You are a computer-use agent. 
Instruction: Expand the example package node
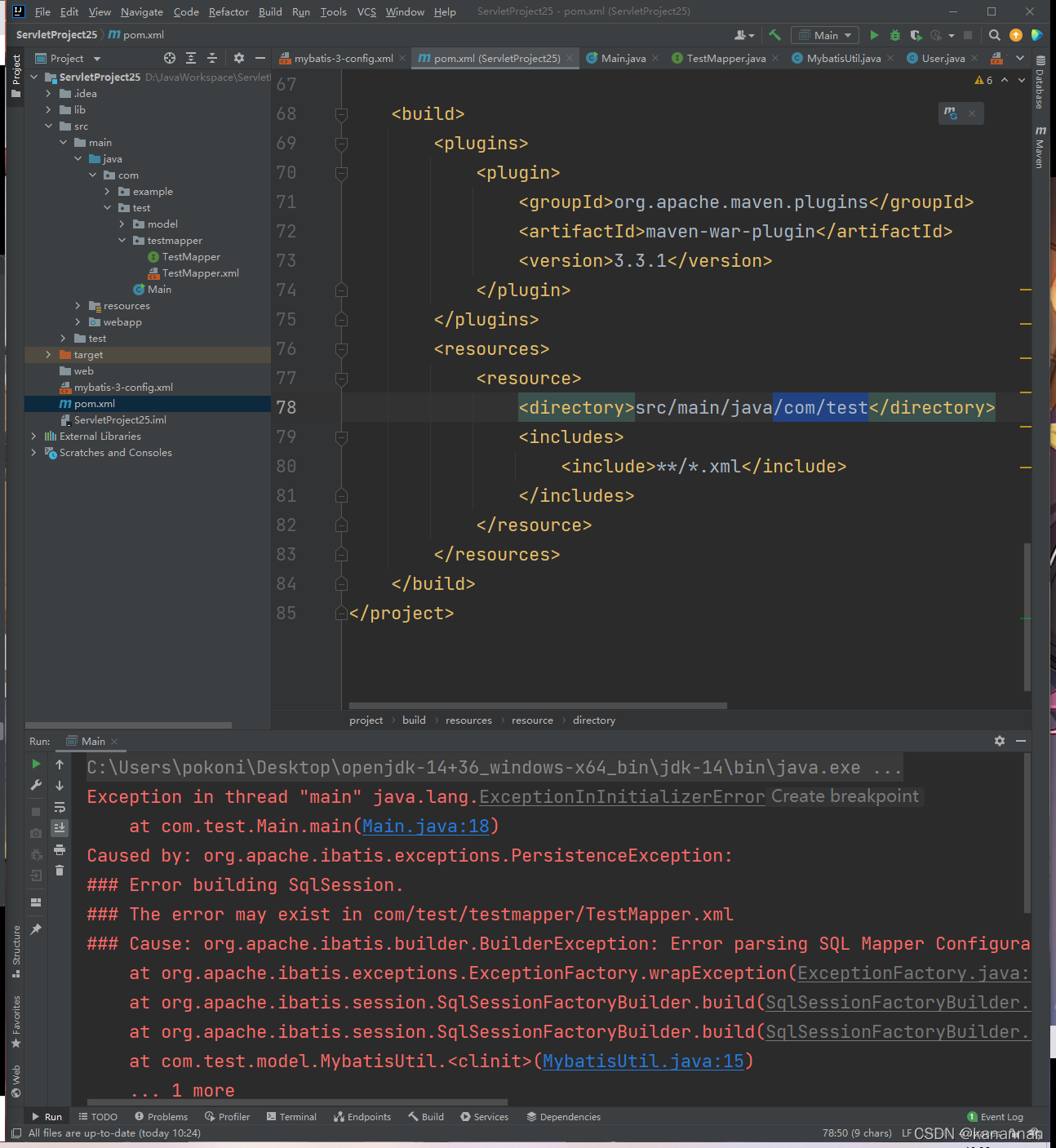pos(107,191)
